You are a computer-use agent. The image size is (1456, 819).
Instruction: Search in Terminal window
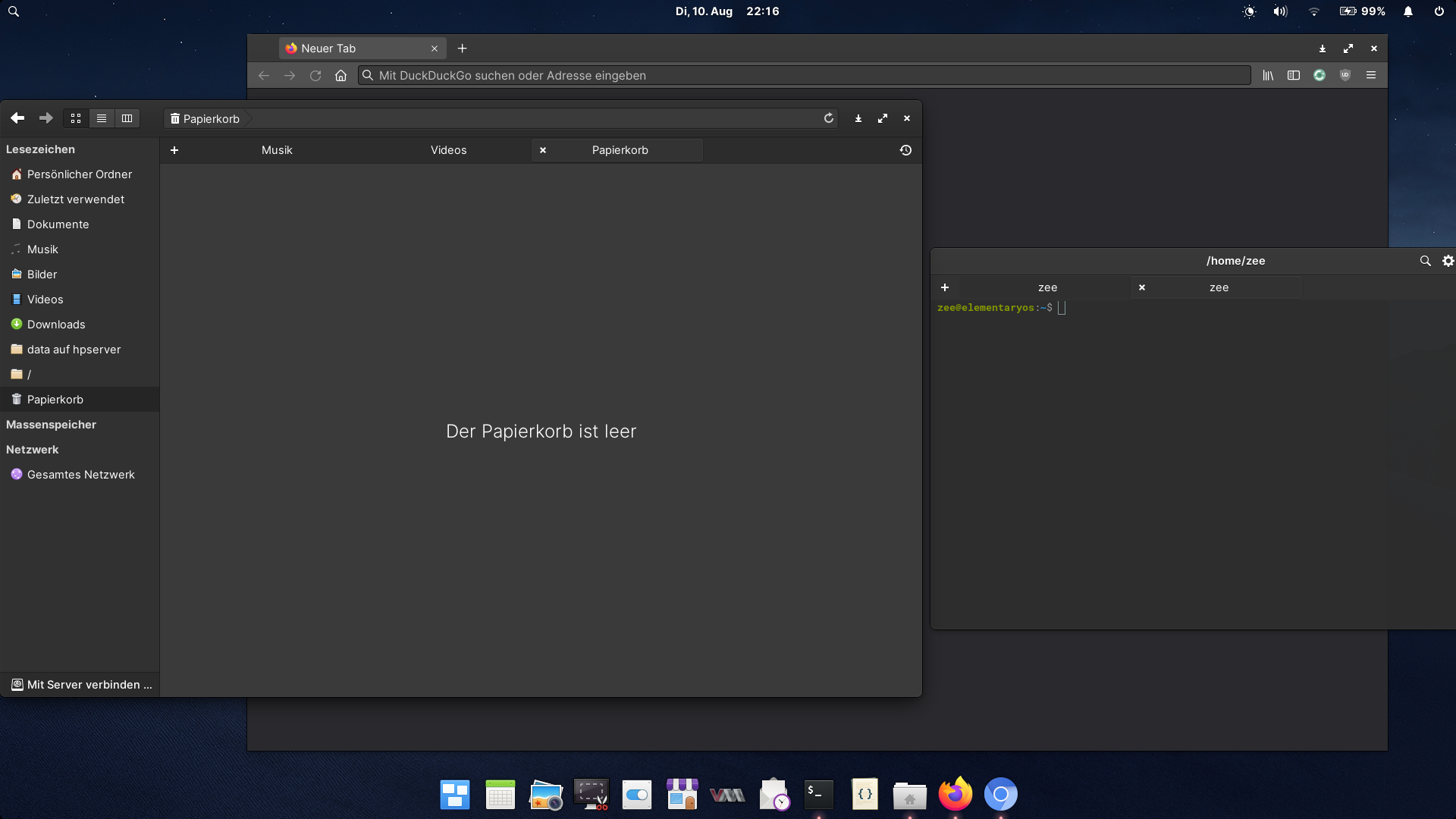pyautogui.click(x=1426, y=261)
